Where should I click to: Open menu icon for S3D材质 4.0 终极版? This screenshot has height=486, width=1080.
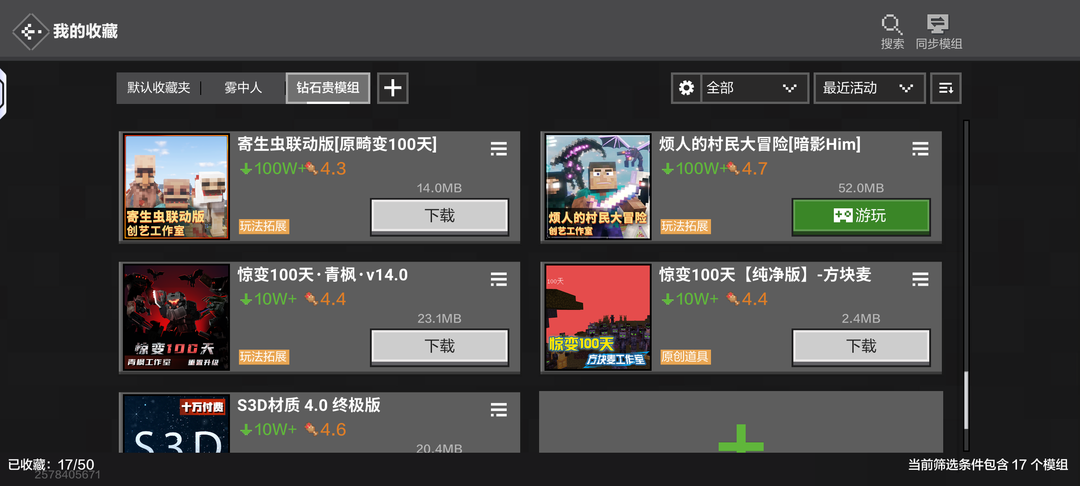tap(499, 410)
